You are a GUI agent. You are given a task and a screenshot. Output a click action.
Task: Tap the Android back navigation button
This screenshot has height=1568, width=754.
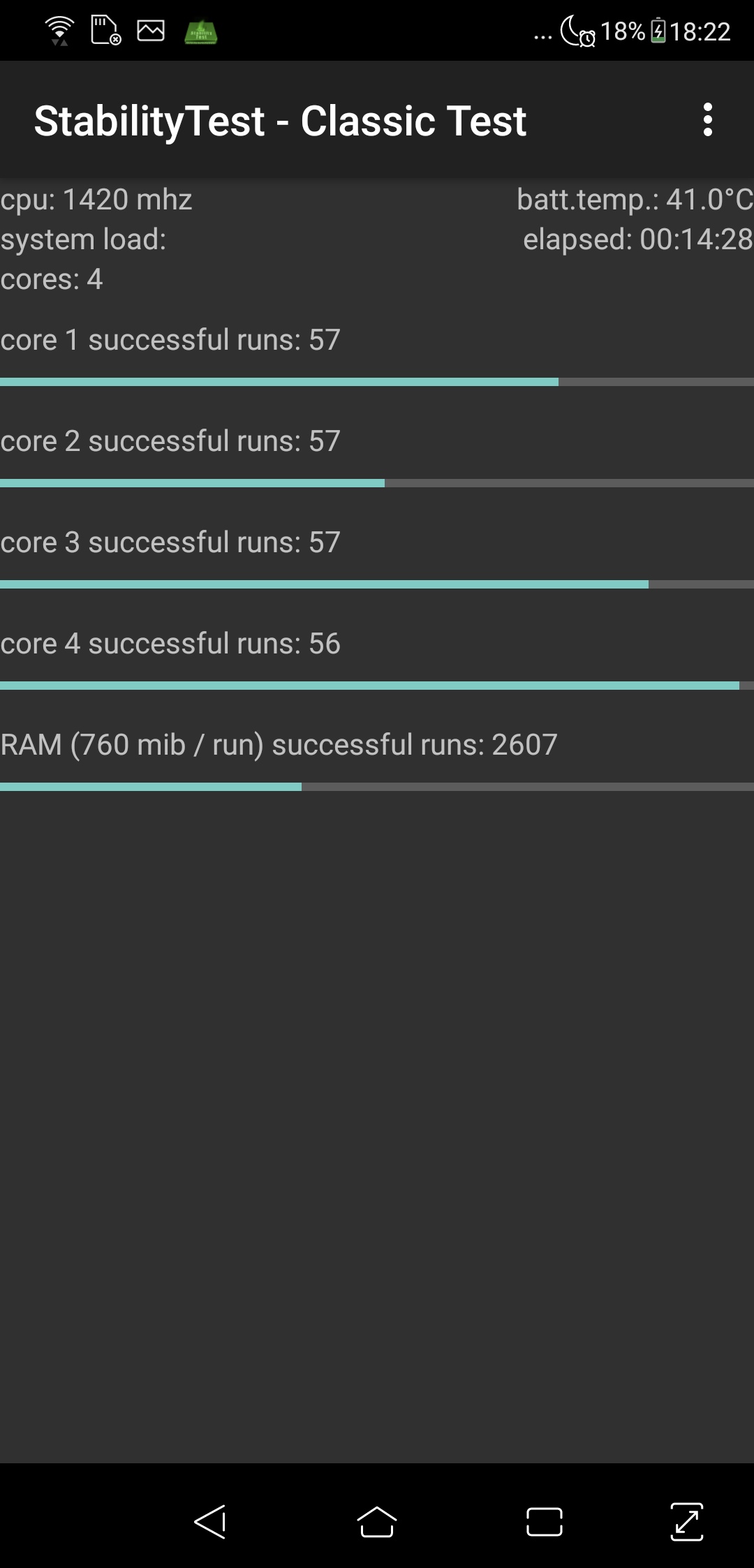[x=210, y=1521]
